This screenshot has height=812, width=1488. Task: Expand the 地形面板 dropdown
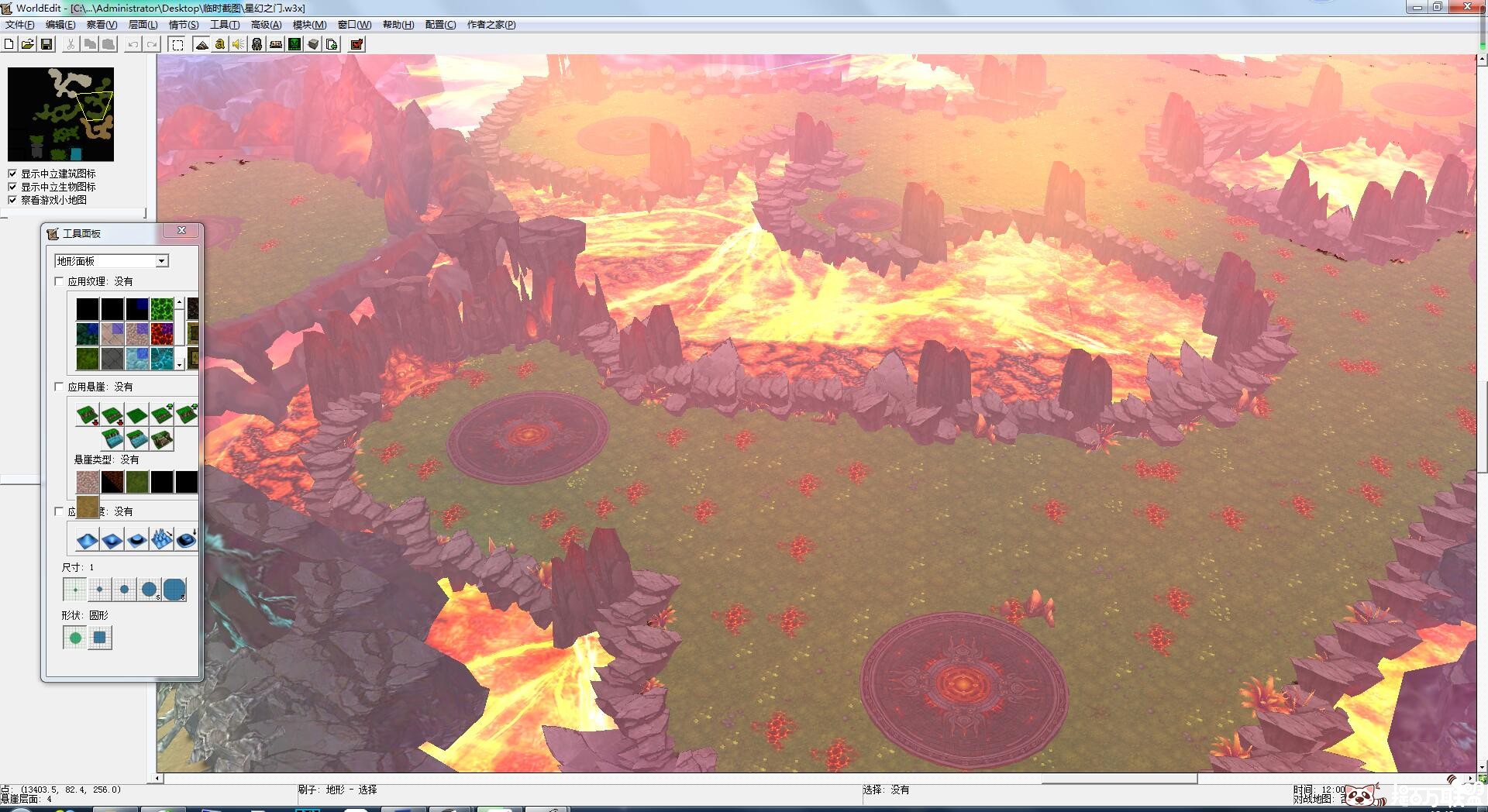162,261
